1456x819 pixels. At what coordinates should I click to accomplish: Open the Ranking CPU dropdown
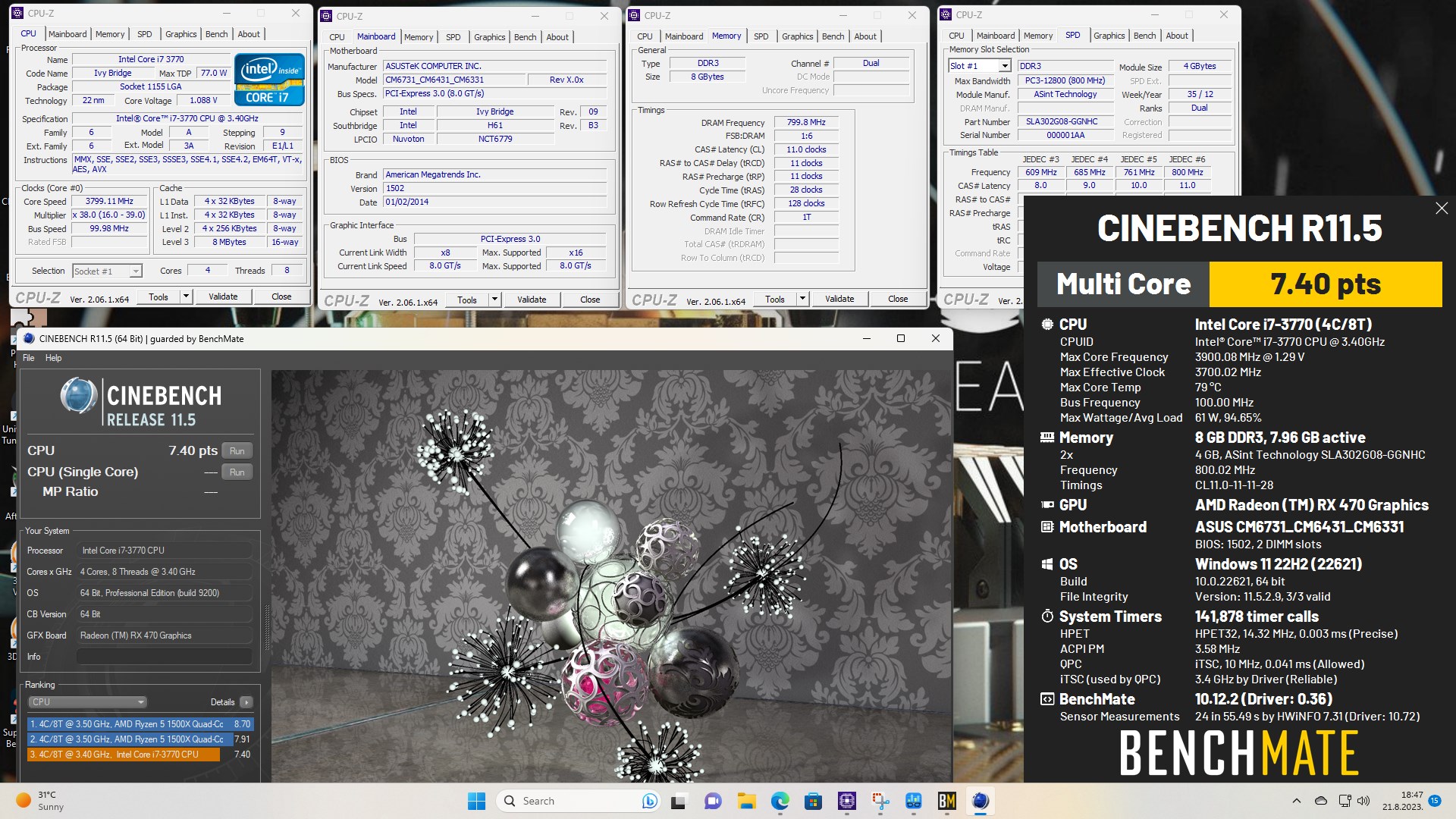(88, 702)
